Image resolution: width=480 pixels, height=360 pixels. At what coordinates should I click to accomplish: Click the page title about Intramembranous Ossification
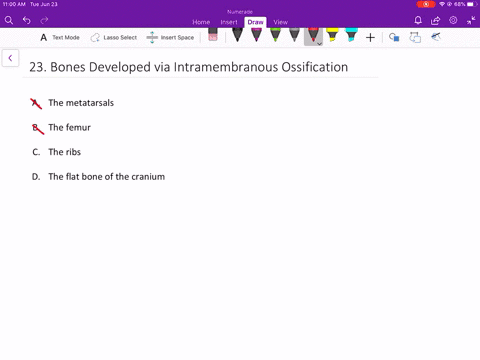[x=189, y=67]
